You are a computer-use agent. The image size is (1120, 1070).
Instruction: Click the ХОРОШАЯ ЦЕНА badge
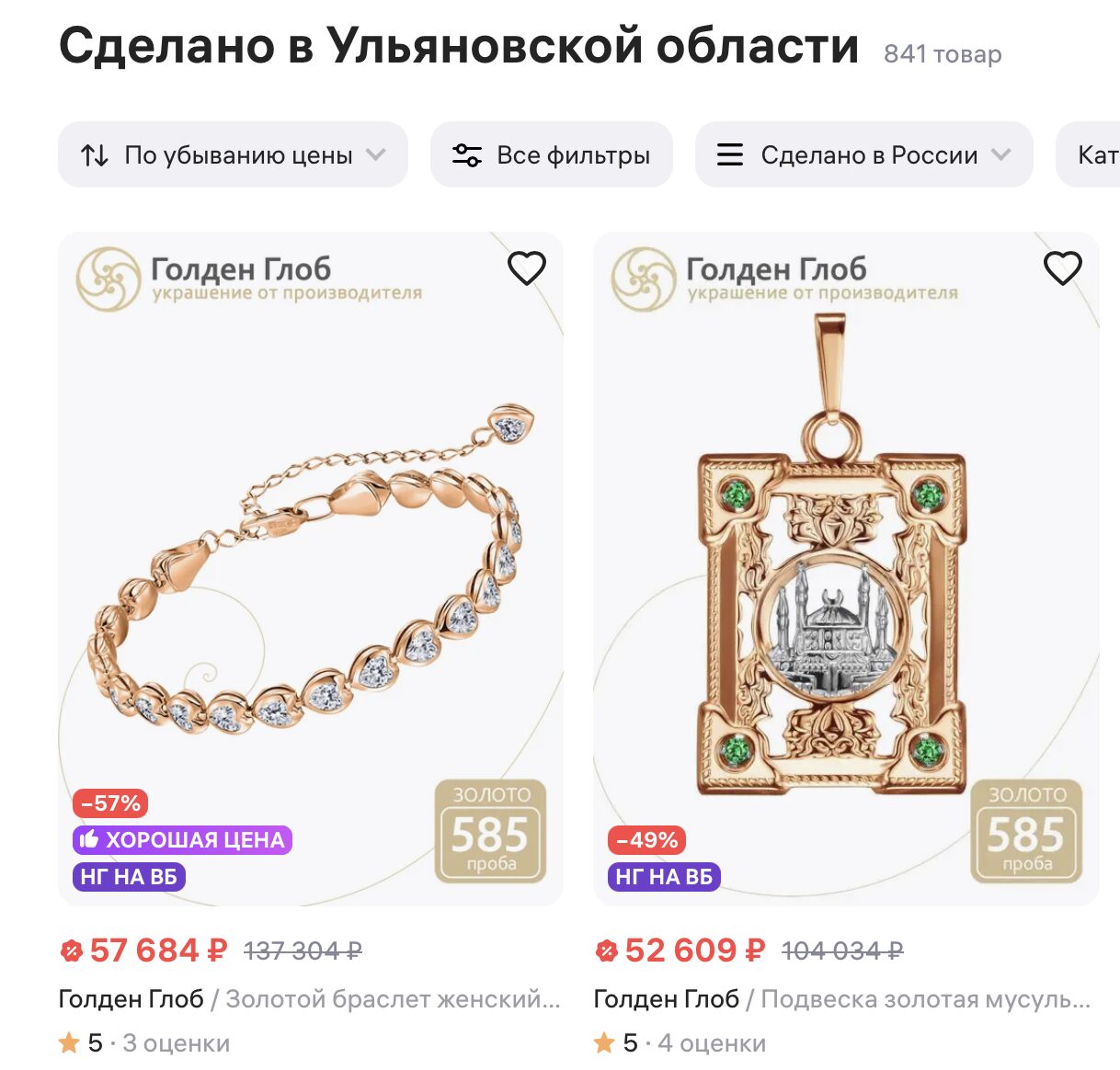pyautogui.click(x=182, y=839)
